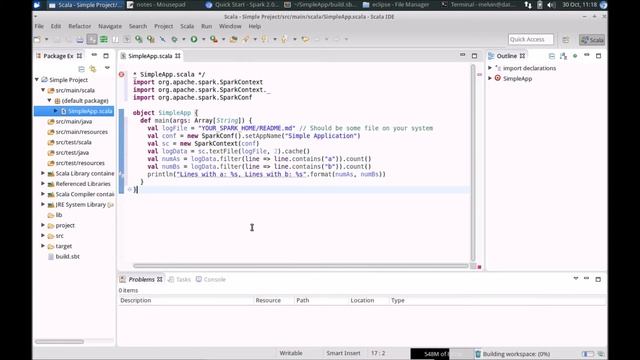Expand the SimpleApp node in the Outline

click(x=490, y=78)
